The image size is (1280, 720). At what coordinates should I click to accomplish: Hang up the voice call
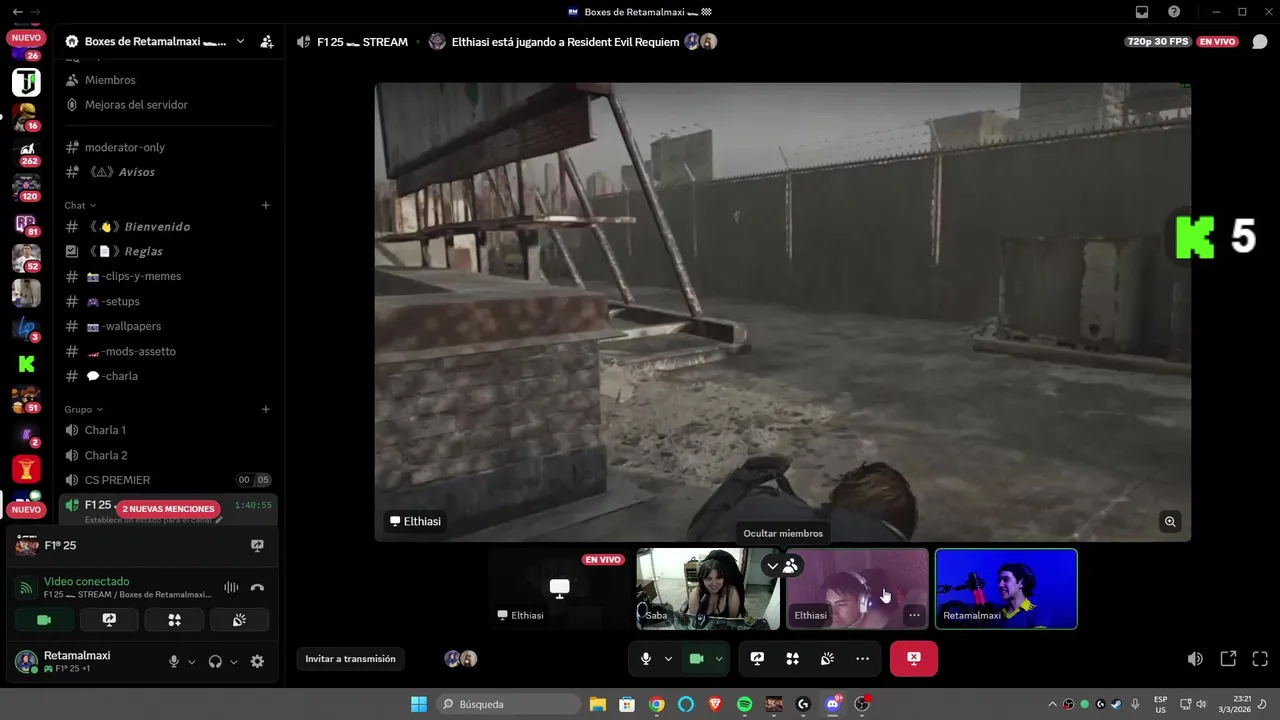pyautogui.click(x=257, y=588)
